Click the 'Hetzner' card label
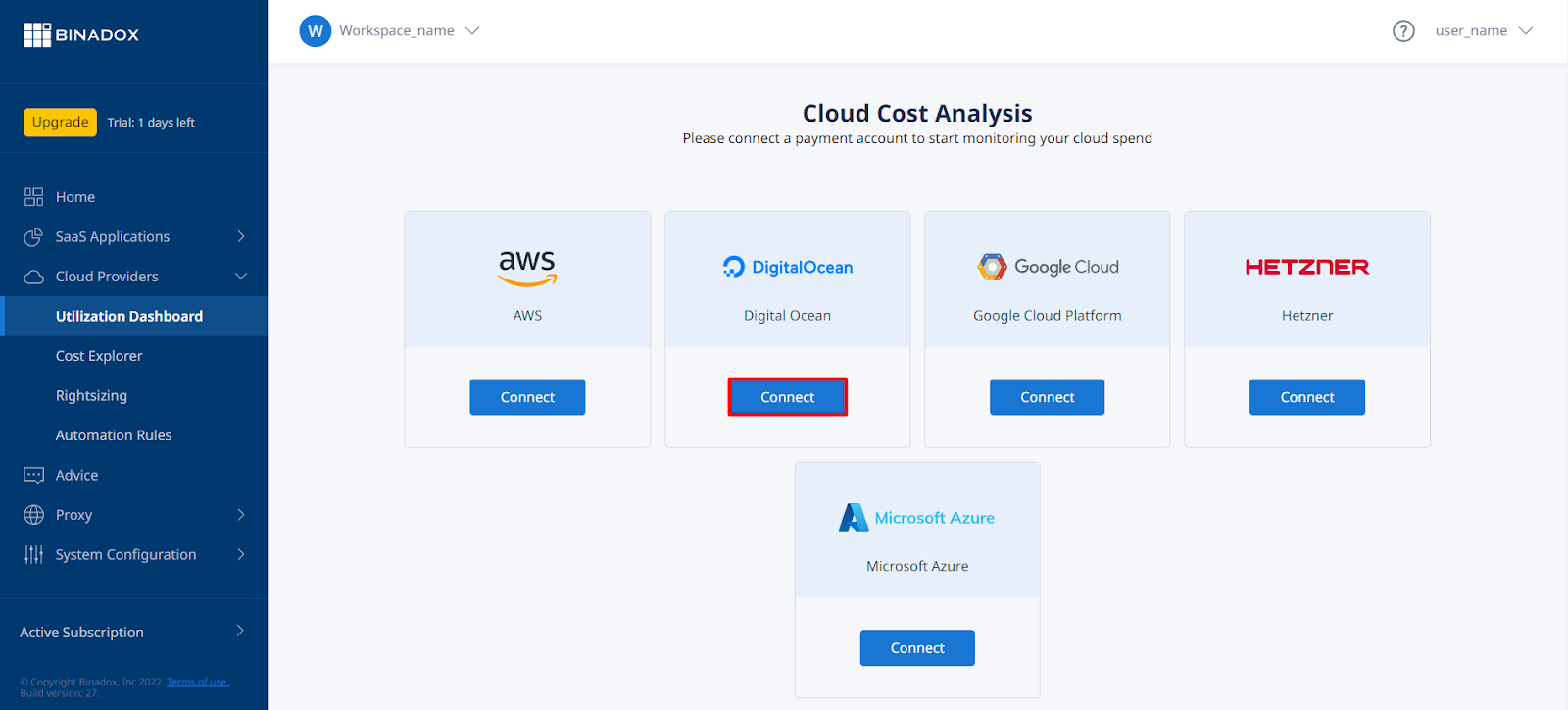 click(x=1307, y=316)
